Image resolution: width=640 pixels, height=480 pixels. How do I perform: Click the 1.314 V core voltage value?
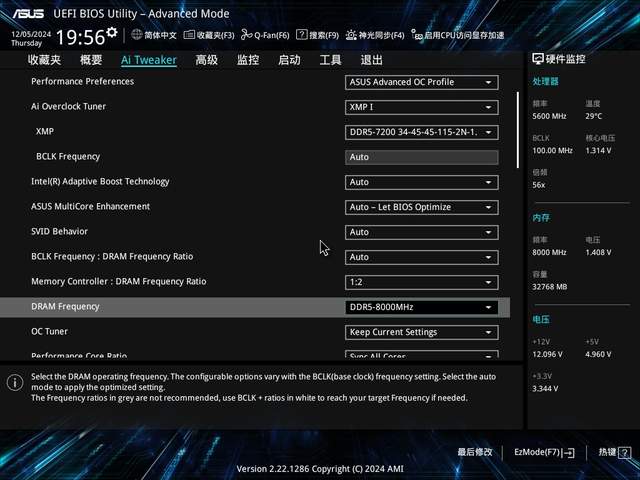click(598, 151)
